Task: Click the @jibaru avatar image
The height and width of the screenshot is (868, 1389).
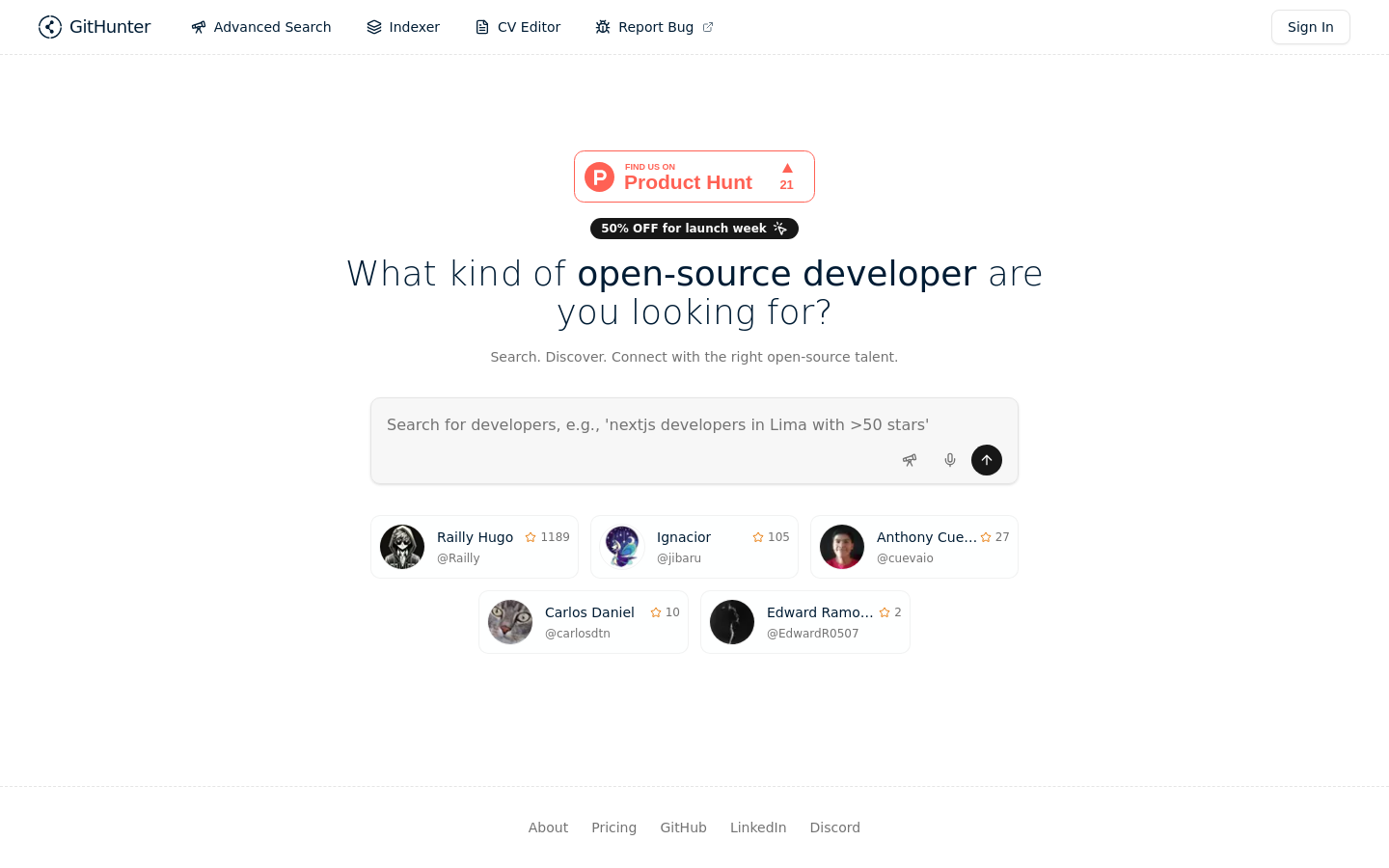Action: click(622, 547)
